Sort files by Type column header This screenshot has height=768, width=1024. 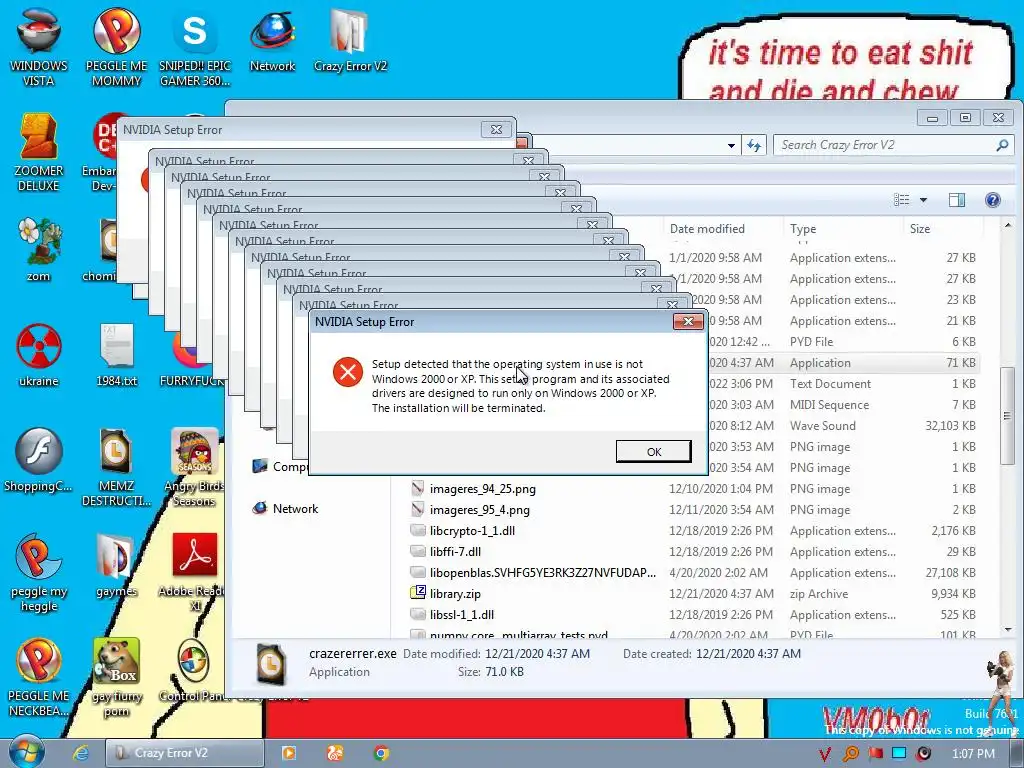pyautogui.click(x=803, y=229)
